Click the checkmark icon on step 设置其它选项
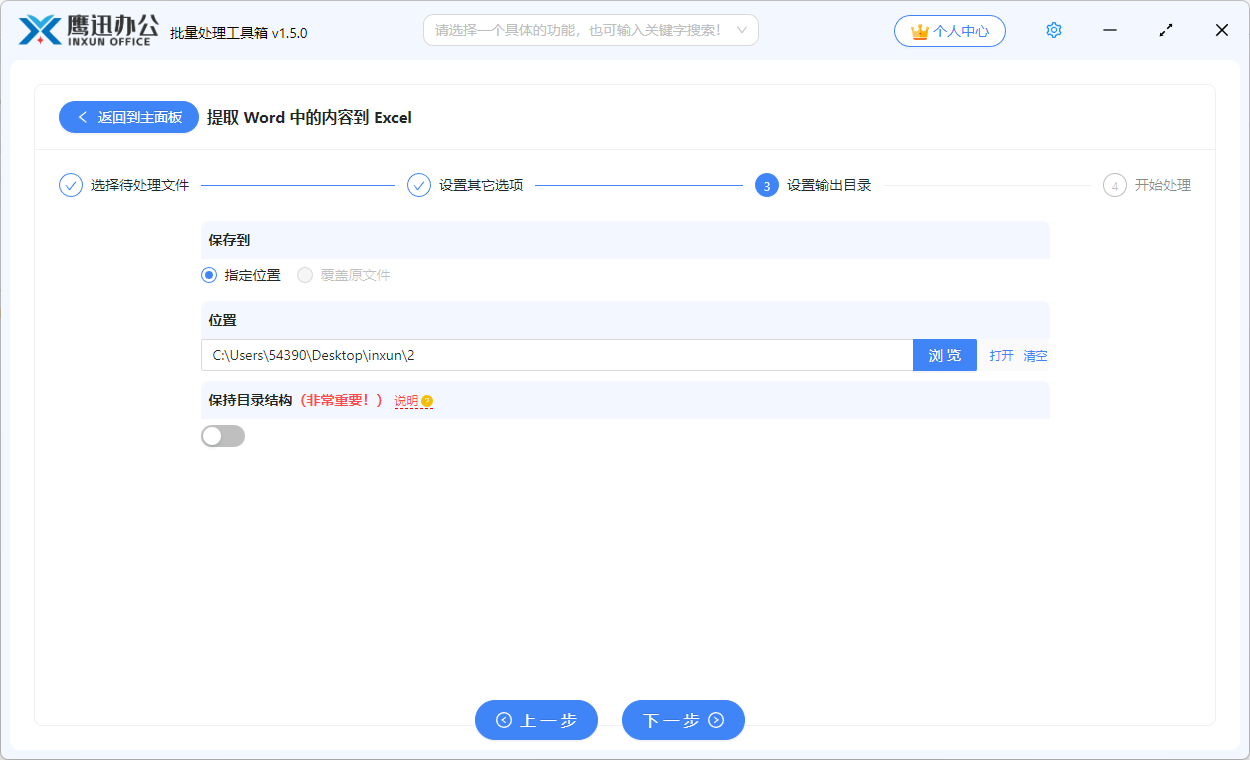This screenshot has width=1250, height=760. (419, 185)
